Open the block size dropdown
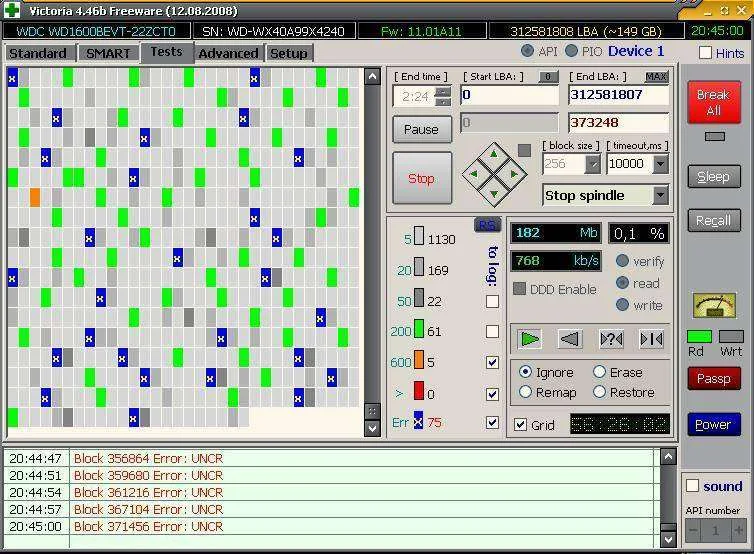Screen dimensions: 754x554 (x=593, y=164)
